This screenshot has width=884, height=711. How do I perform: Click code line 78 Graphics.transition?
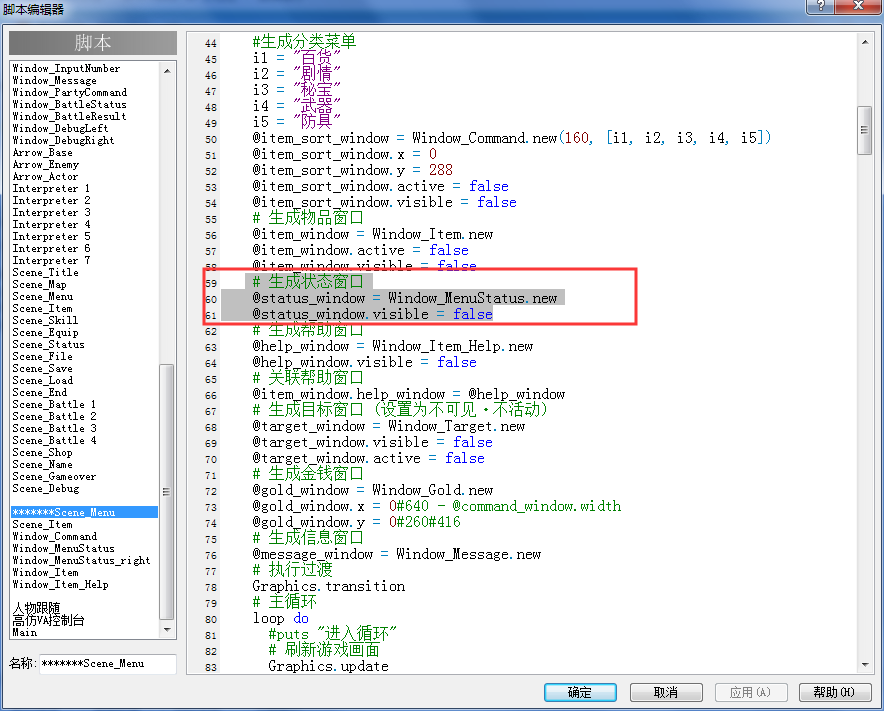(329, 586)
